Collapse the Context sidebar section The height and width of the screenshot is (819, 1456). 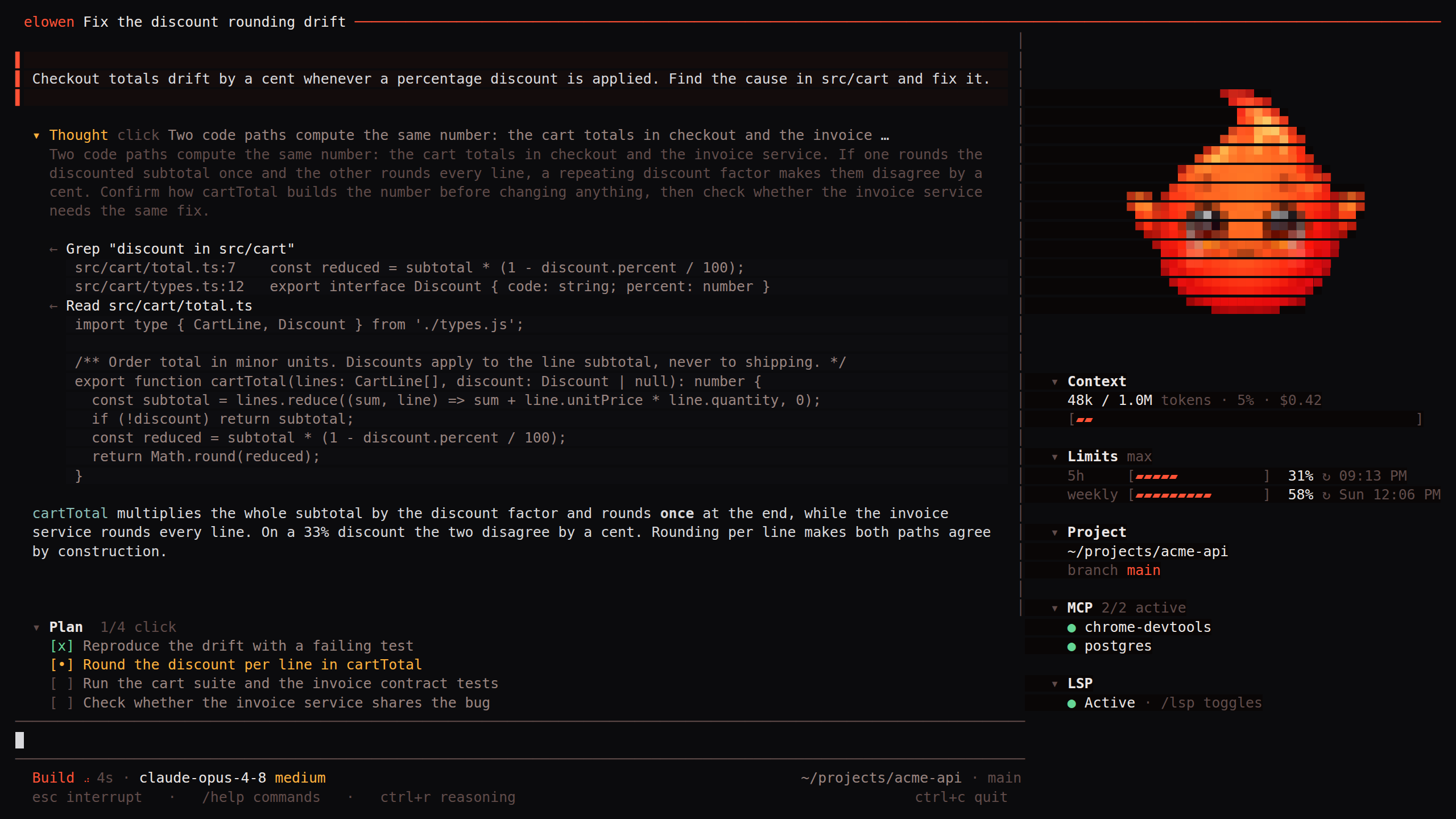[1054, 382]
